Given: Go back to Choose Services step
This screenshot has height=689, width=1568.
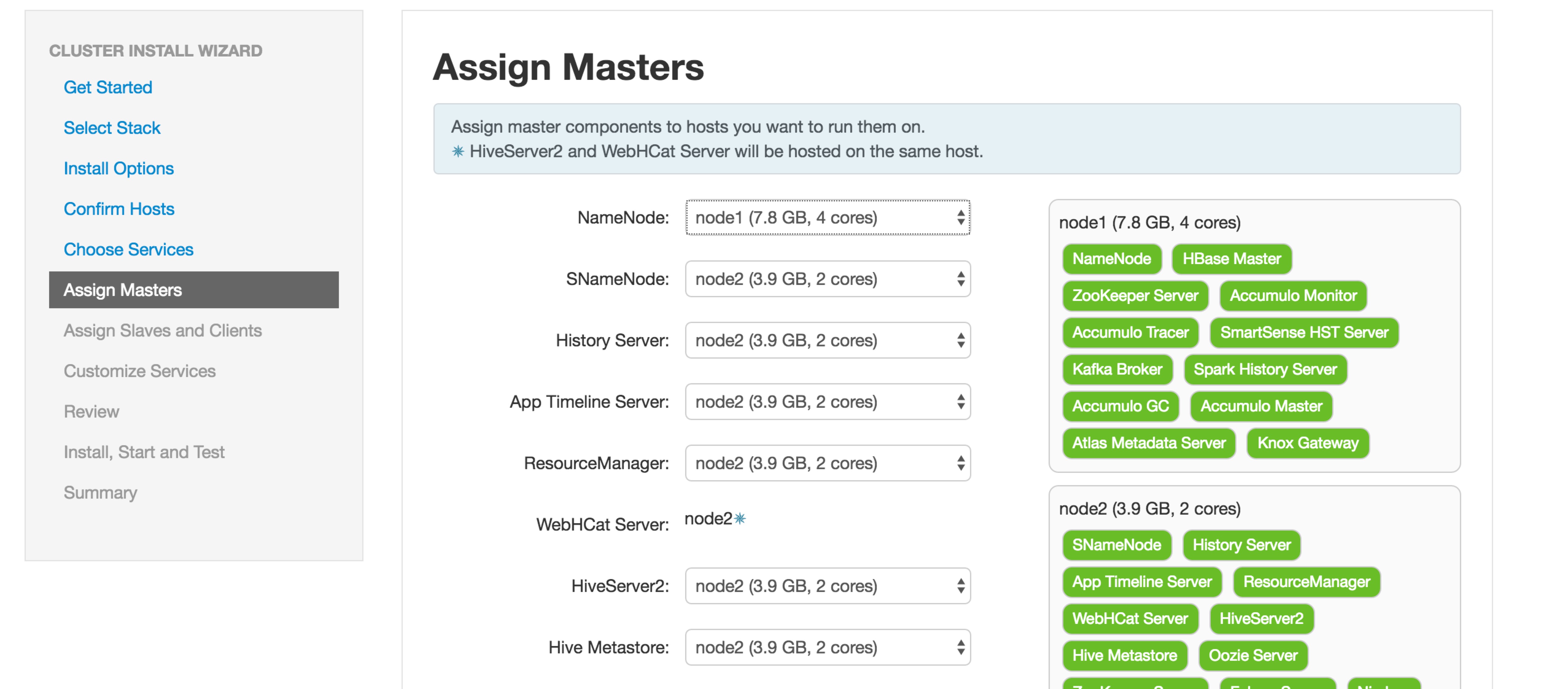Looking at the screenshot, I should (x=128, y=250).
